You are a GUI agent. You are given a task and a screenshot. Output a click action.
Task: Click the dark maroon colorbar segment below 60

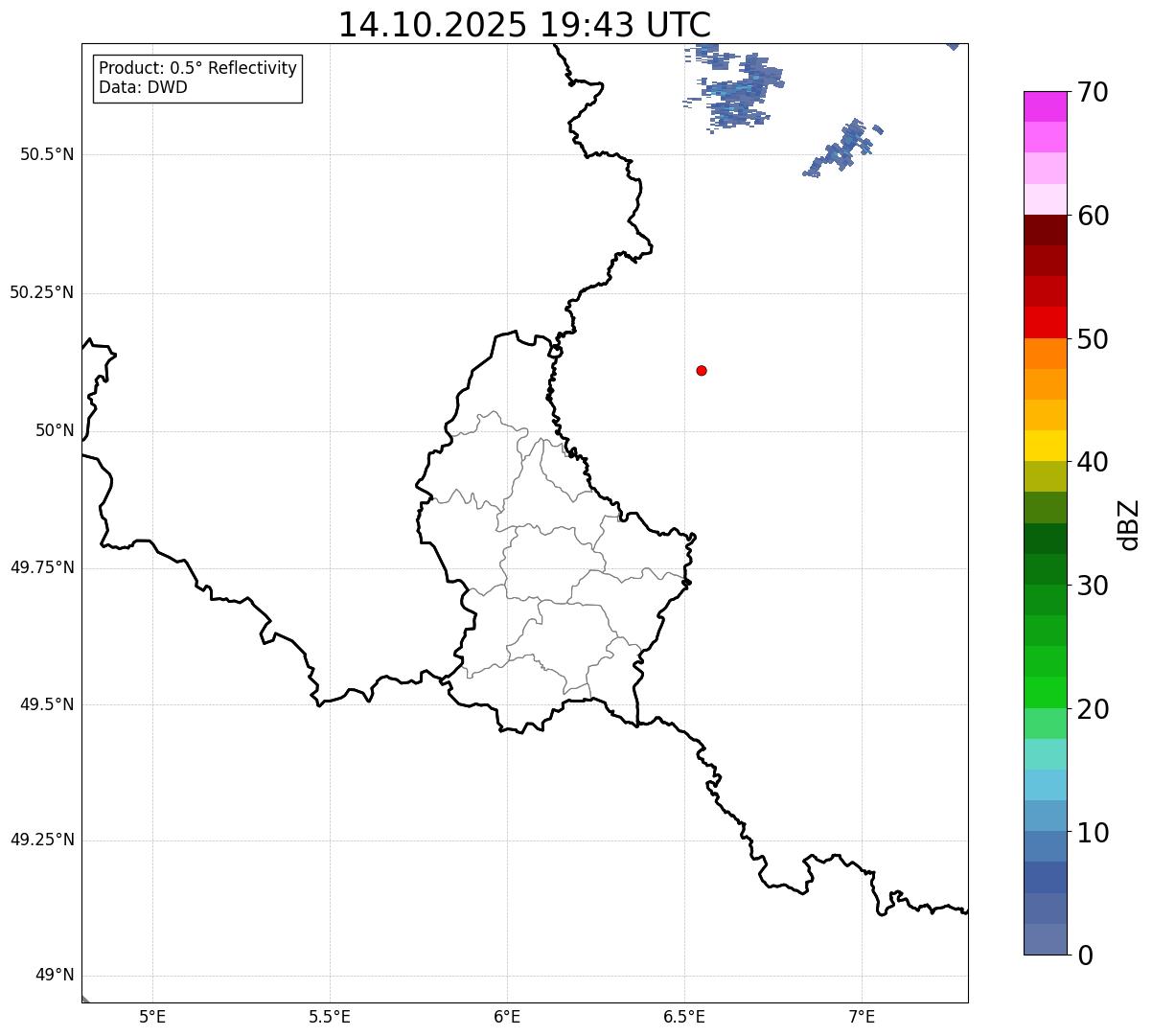(x=1045, y=230)
